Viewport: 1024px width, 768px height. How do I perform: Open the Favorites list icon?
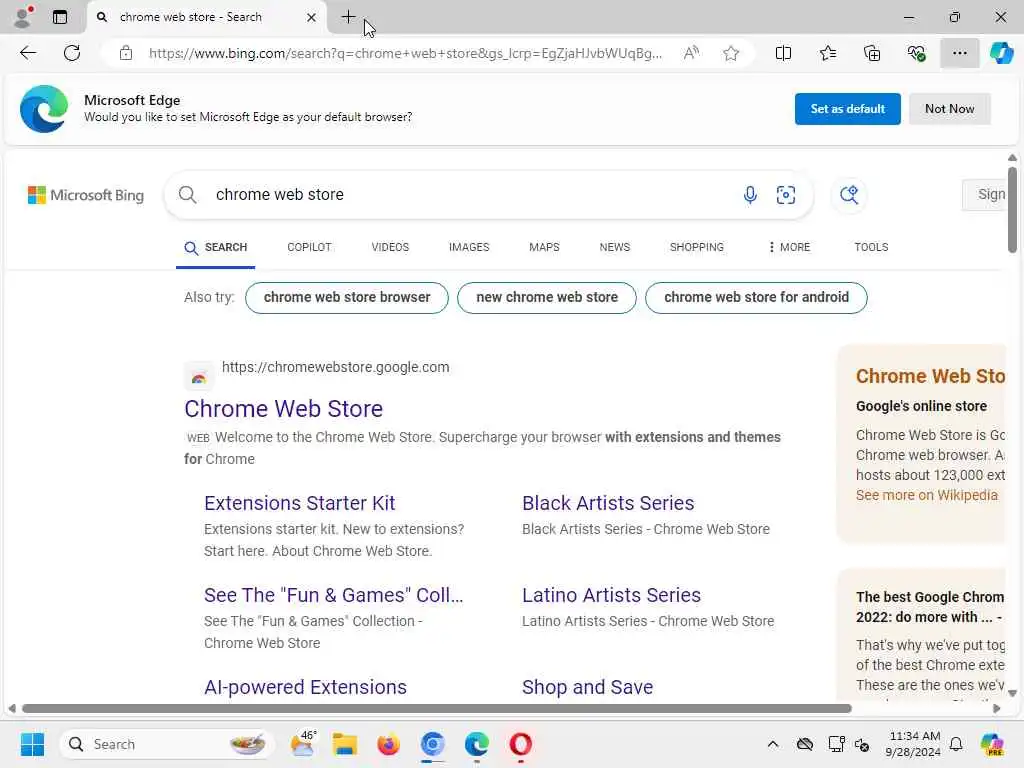tap(827, 53)
